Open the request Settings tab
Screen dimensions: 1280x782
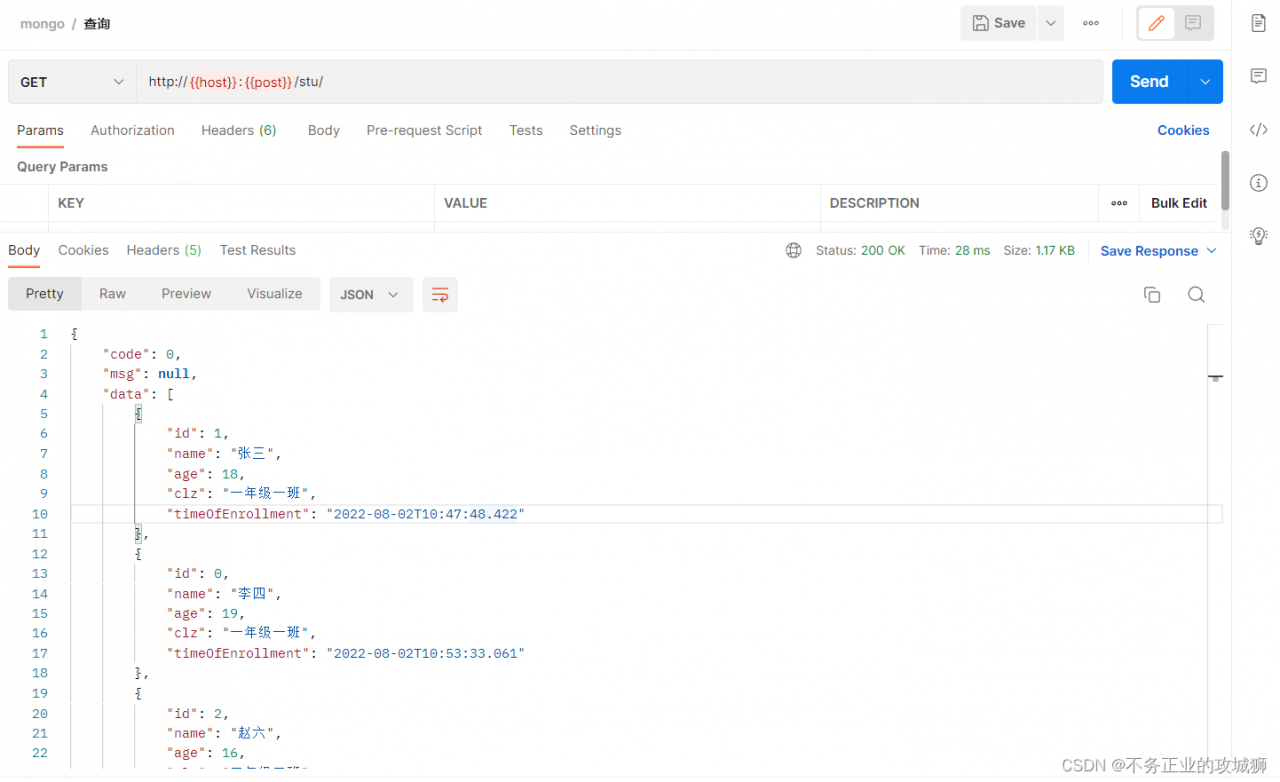click(x=595, y=130)
